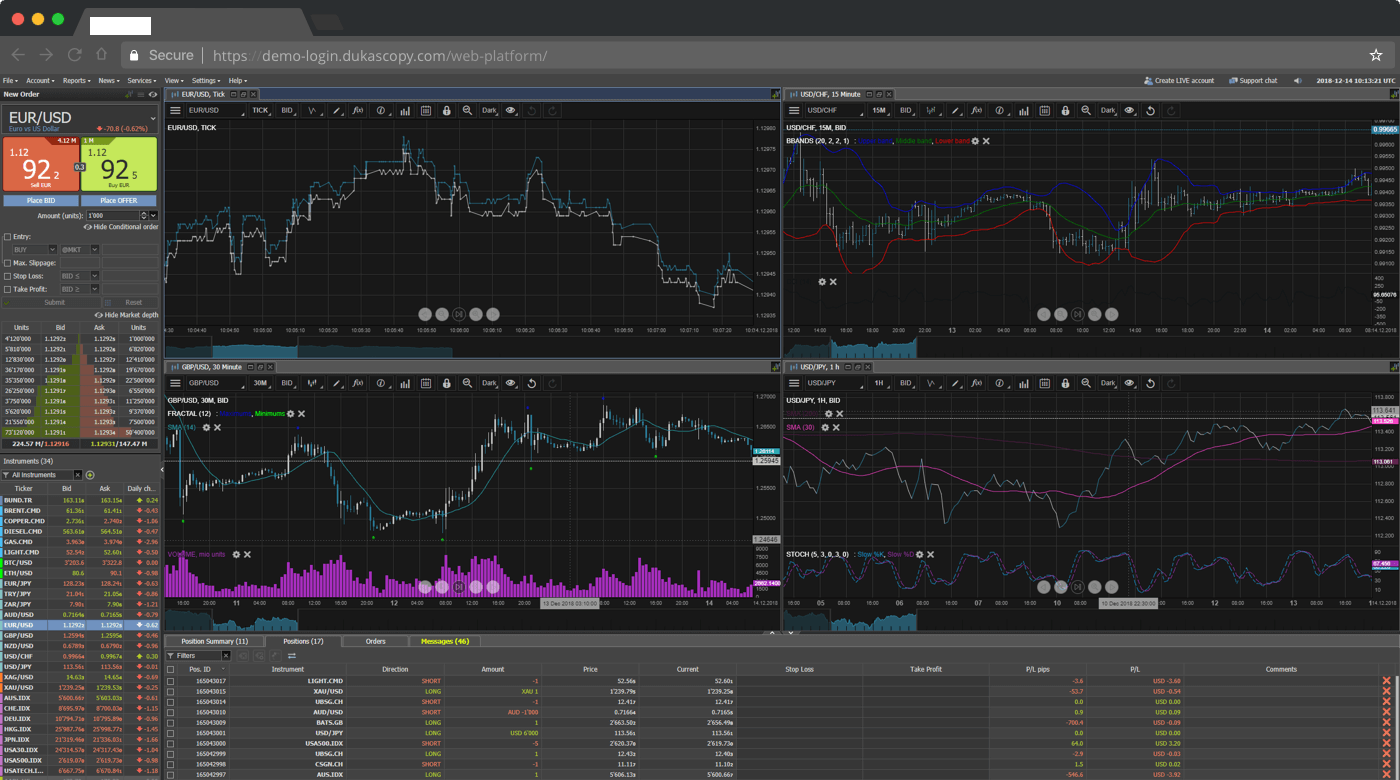Toggle visibility eye in USD/CHF chart toolbar

[x=1129, y=111]
